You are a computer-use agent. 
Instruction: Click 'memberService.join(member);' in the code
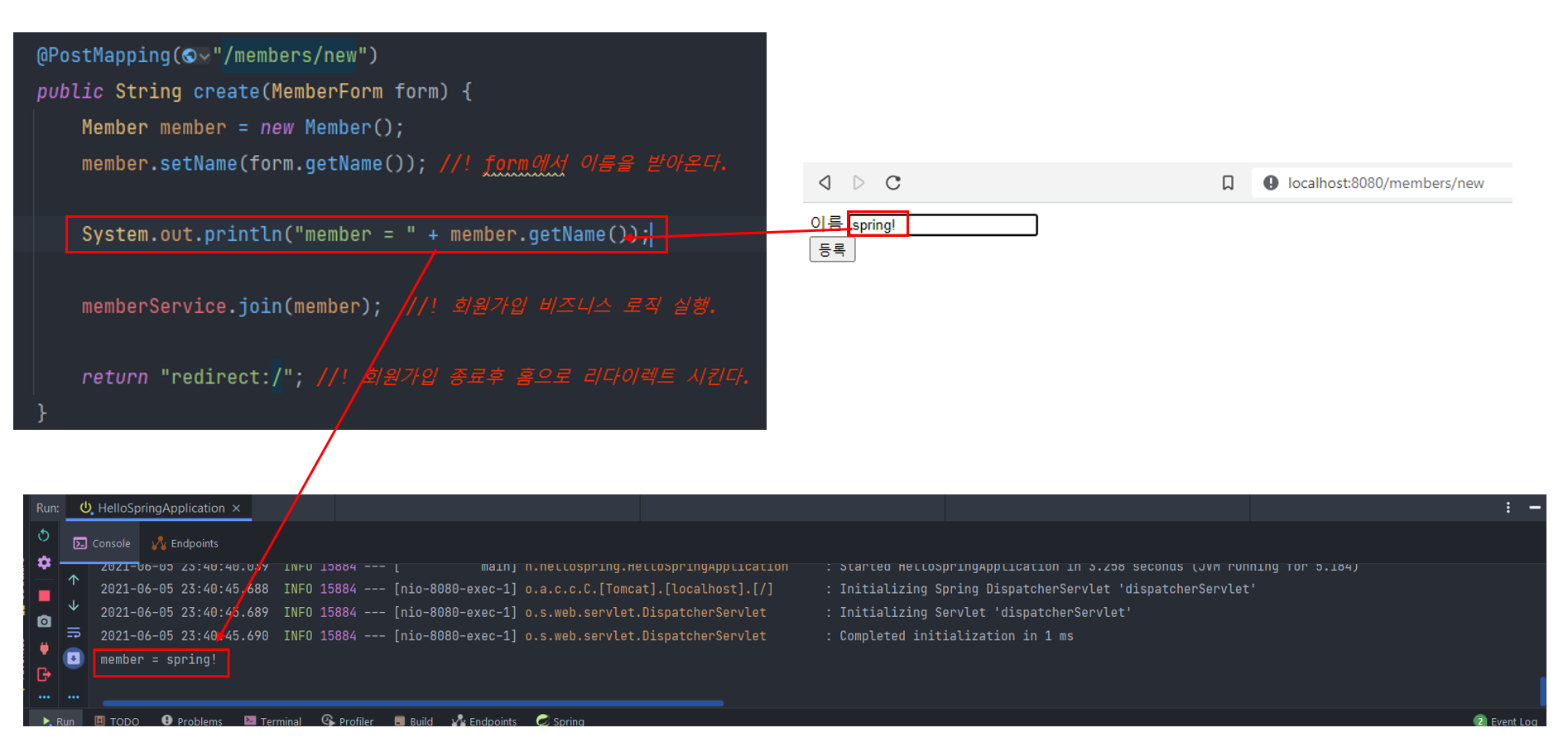pos(232,306)
